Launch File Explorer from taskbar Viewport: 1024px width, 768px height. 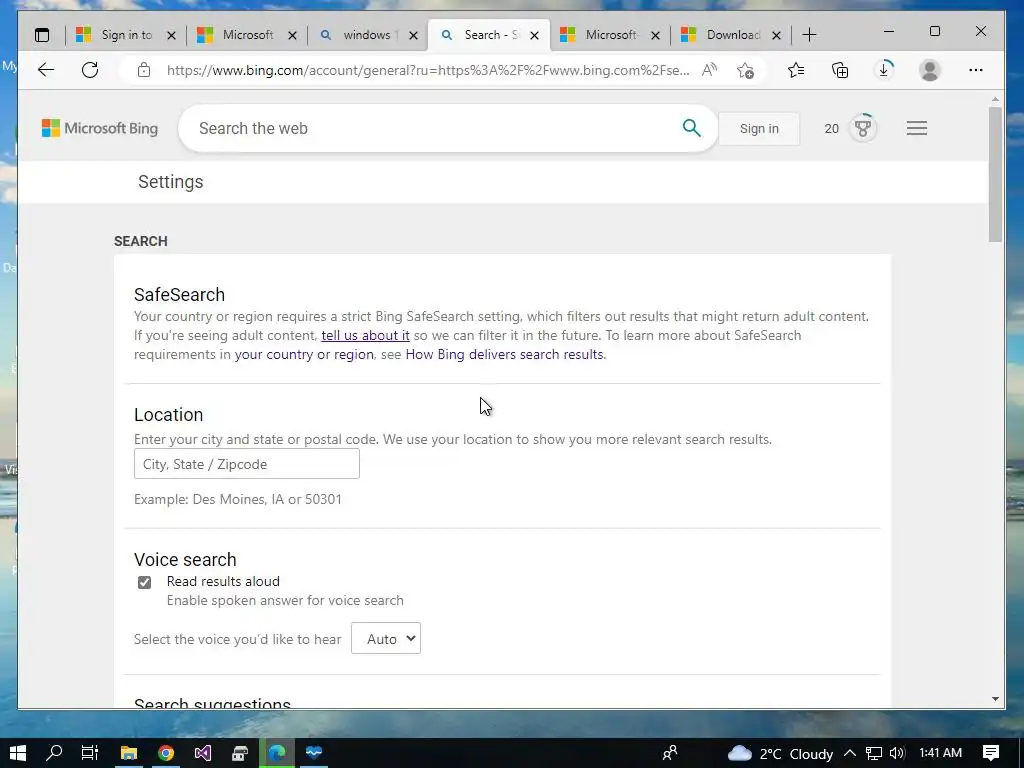click(129, 753)
